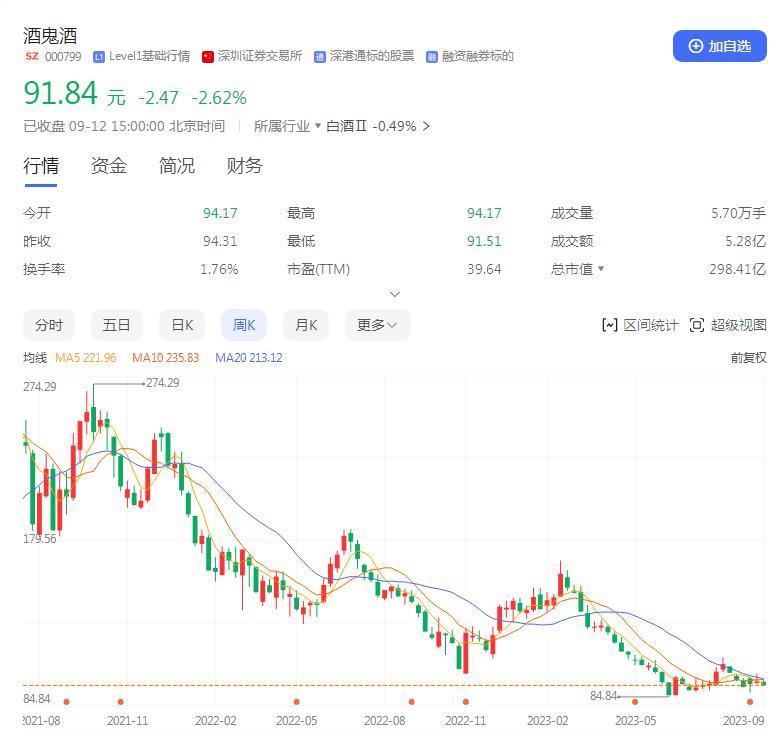This screenshot has height=736, width=780.
Task: Click the 换手率 value 1.76%
Action: tap(219, 269)
